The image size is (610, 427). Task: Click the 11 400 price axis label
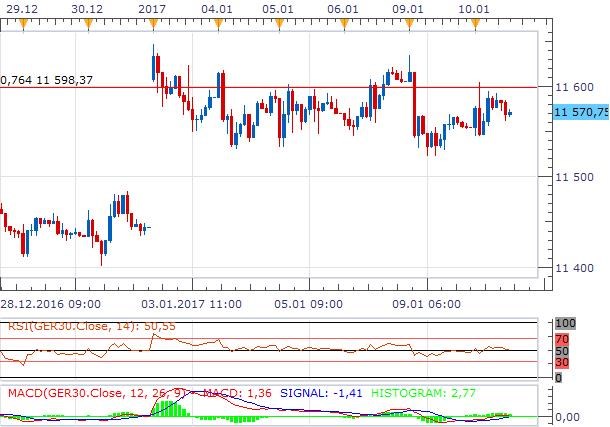click(x=573, y=268)
